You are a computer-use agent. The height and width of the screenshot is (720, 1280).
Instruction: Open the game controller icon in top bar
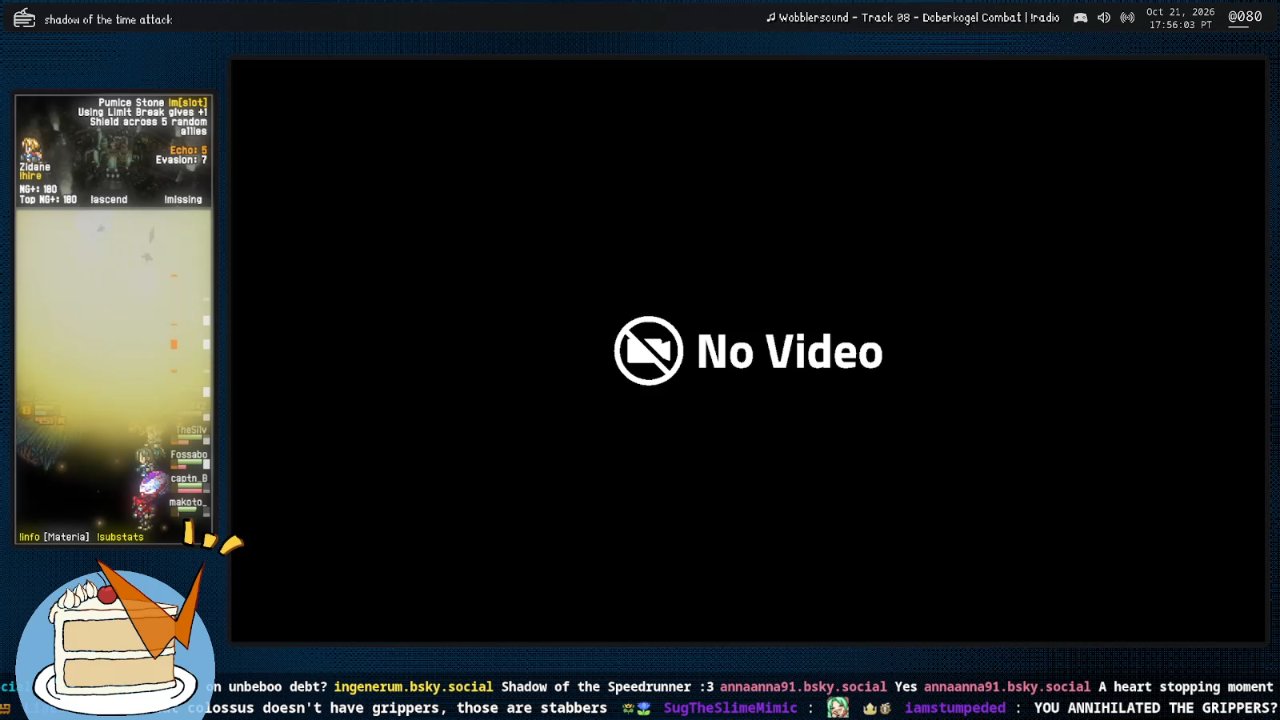click(x=1080, y=18)
